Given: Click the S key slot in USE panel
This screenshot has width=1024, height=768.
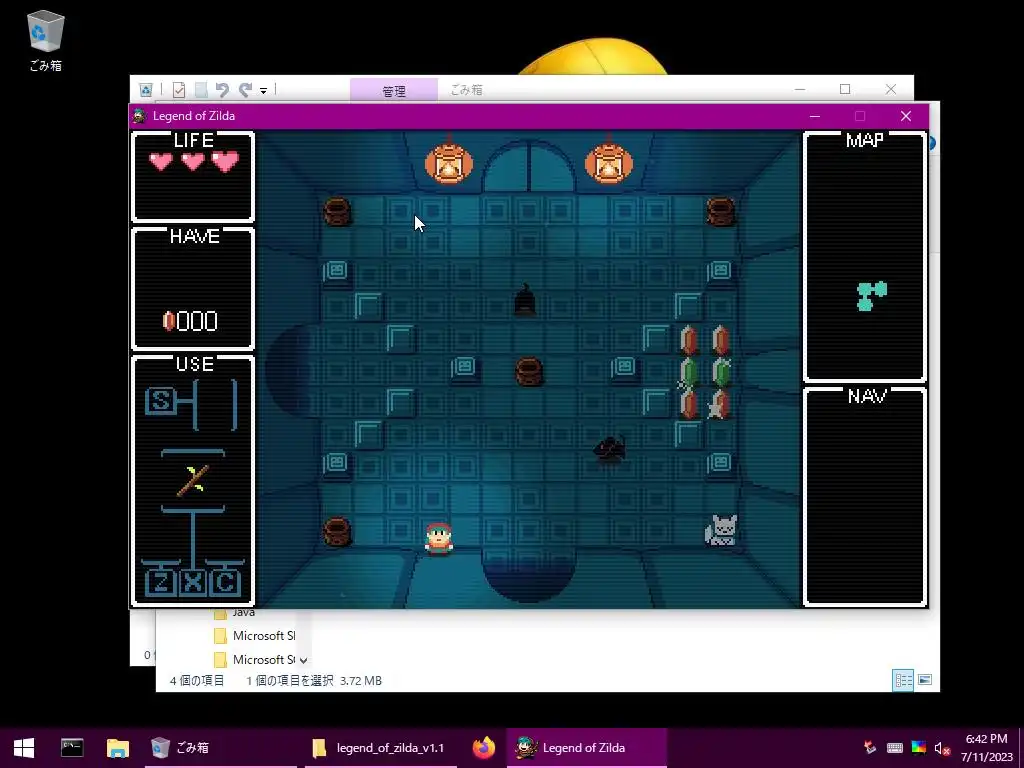Looking at the screenshot, I should [161, 400].
